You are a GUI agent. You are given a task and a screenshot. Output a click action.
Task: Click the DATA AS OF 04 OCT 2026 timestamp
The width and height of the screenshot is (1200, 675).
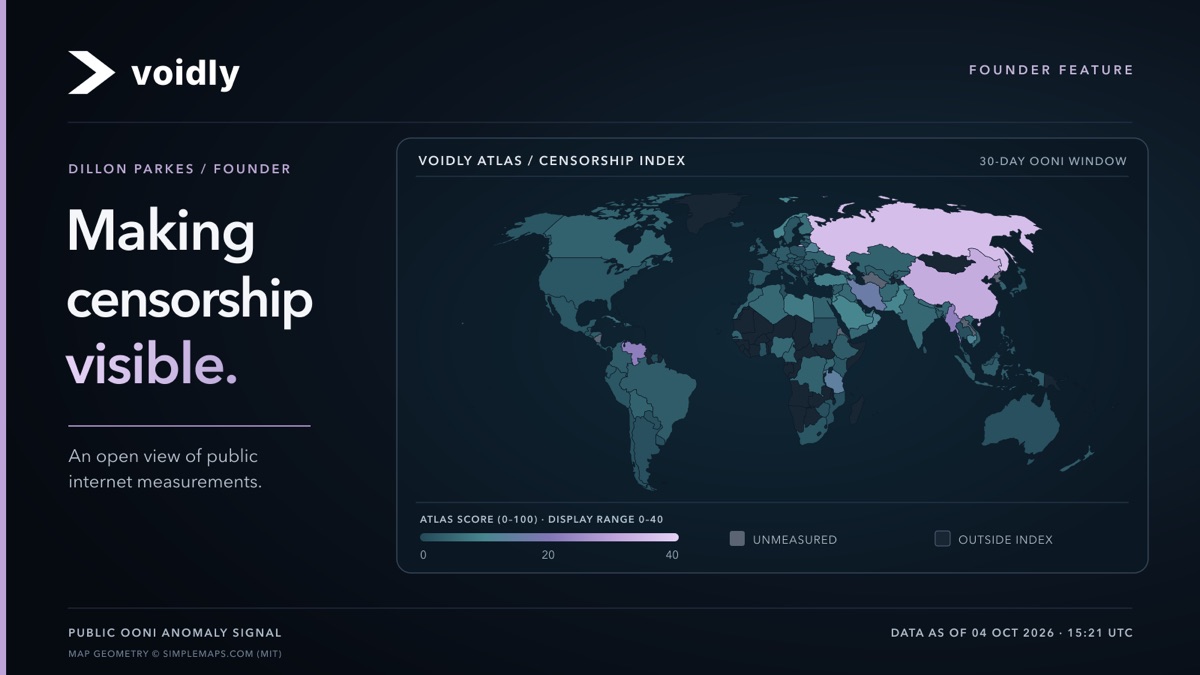pyautogui.click(x=1012, y=633)
